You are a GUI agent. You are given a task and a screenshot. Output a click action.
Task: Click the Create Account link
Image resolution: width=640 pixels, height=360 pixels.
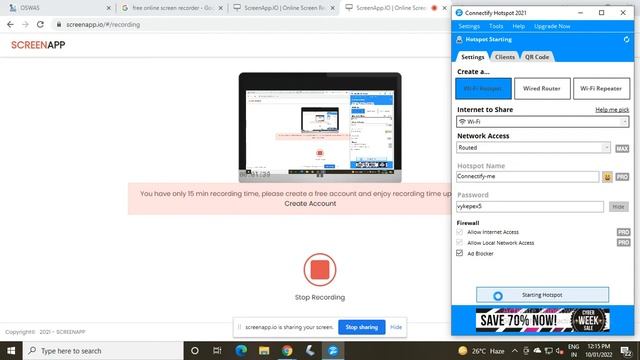pyautogui.click(x=310, y=204)
